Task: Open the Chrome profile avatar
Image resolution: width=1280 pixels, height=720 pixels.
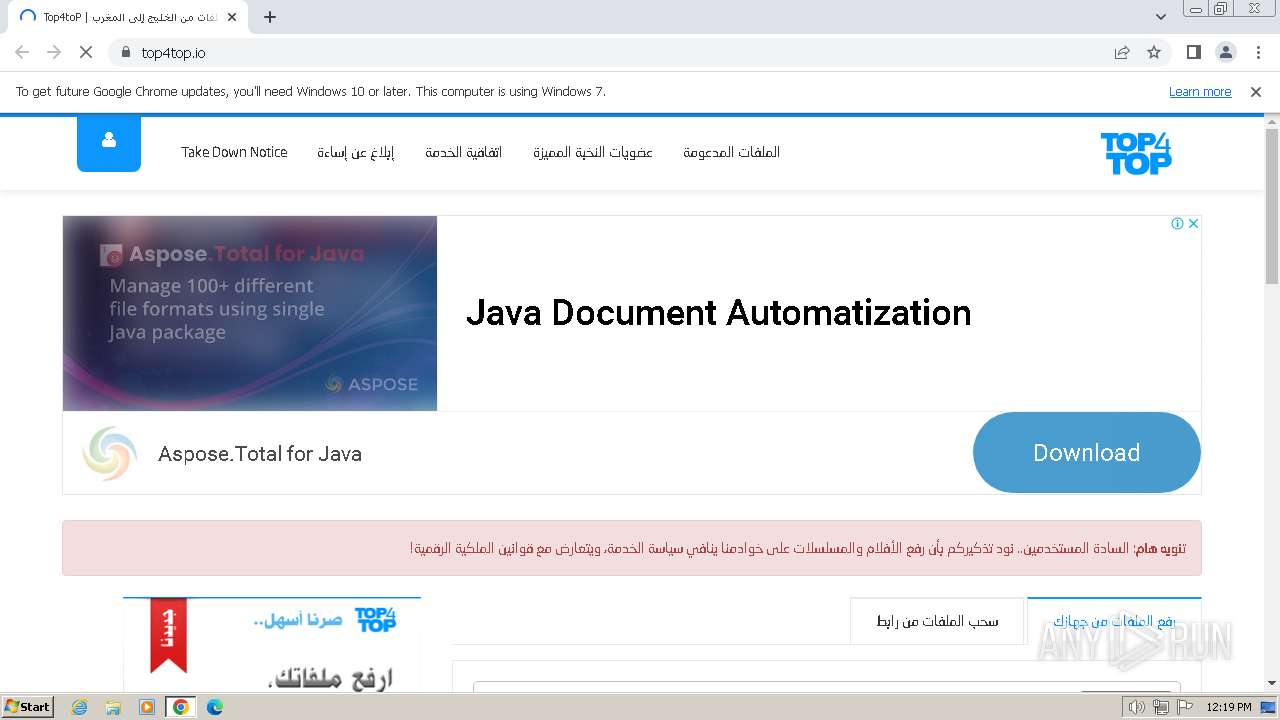Action: click(1225, 52)
